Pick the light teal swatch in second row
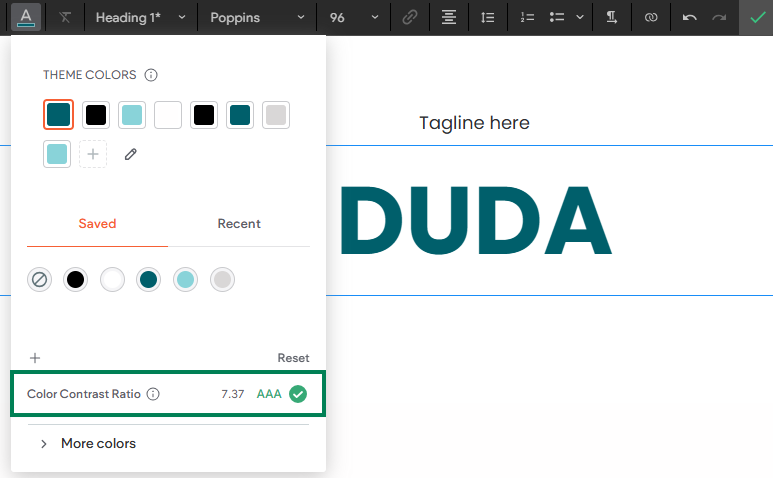Screen dimensions: 773x478 coord(57,154)
